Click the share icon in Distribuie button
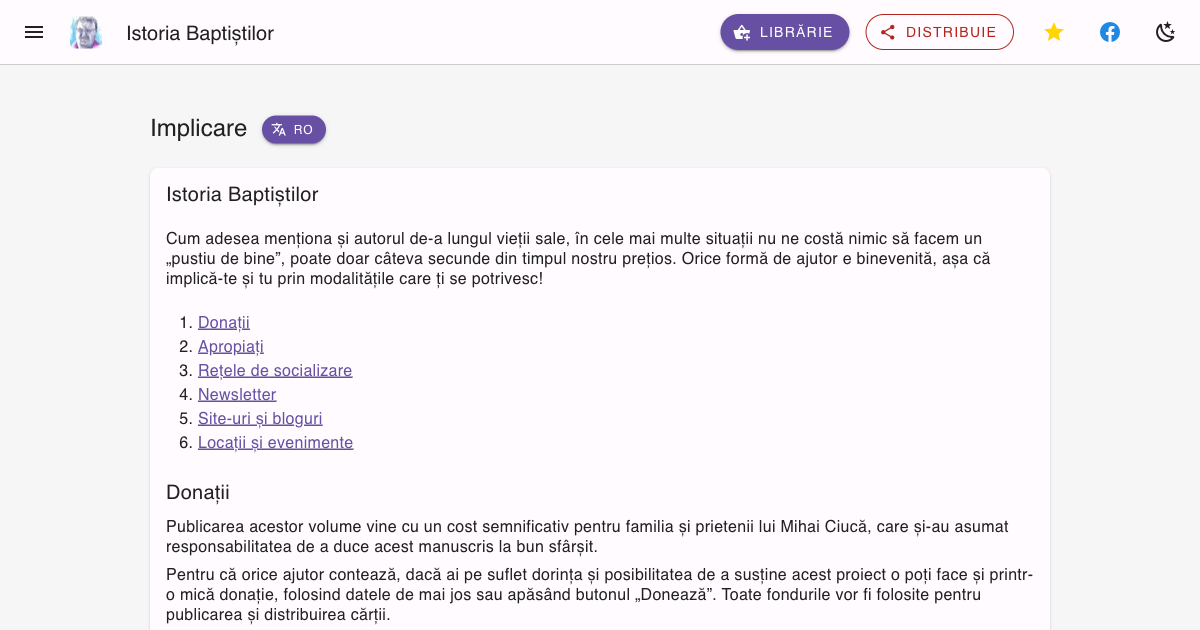Viewport: 1200px width, 630px height. (x=887, y=32)
